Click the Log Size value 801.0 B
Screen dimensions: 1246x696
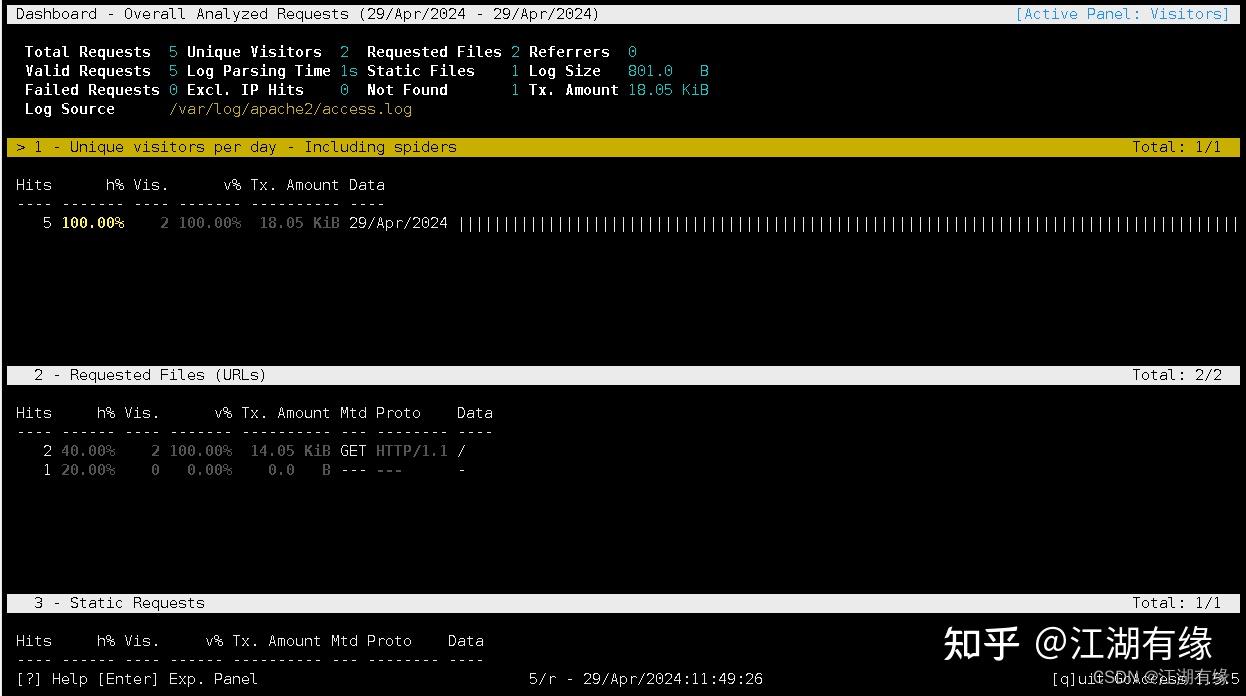tap(651, 70)
